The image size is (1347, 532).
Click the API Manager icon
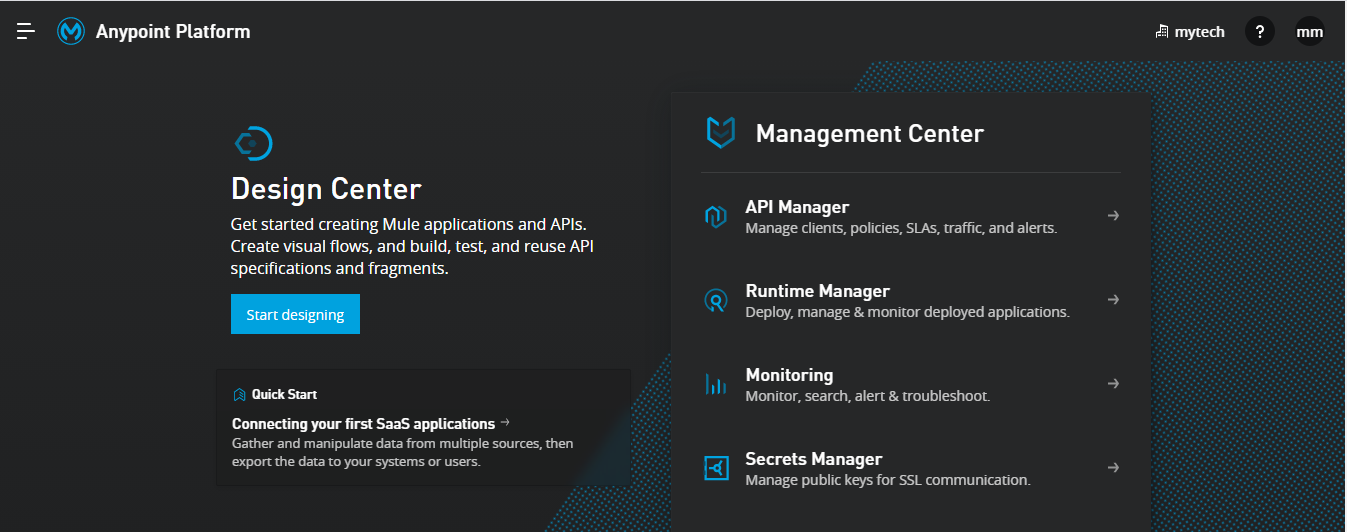(x=716, y=216)
